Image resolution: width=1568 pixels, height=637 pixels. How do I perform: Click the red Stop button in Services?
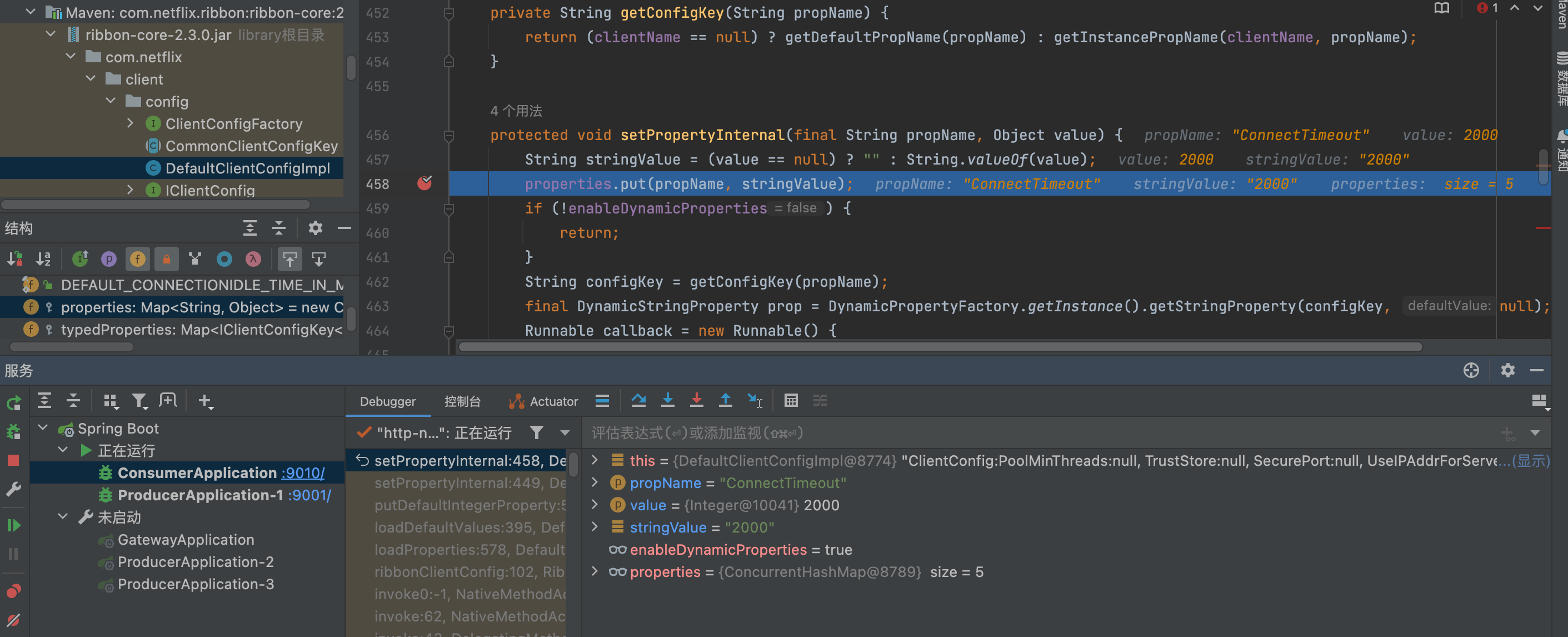[13, 460]
